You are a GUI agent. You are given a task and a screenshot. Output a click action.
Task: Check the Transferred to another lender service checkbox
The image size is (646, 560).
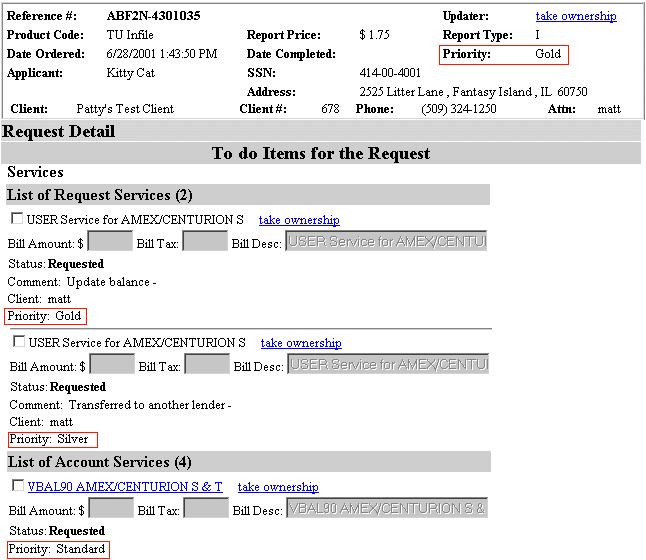coord(19,341)
